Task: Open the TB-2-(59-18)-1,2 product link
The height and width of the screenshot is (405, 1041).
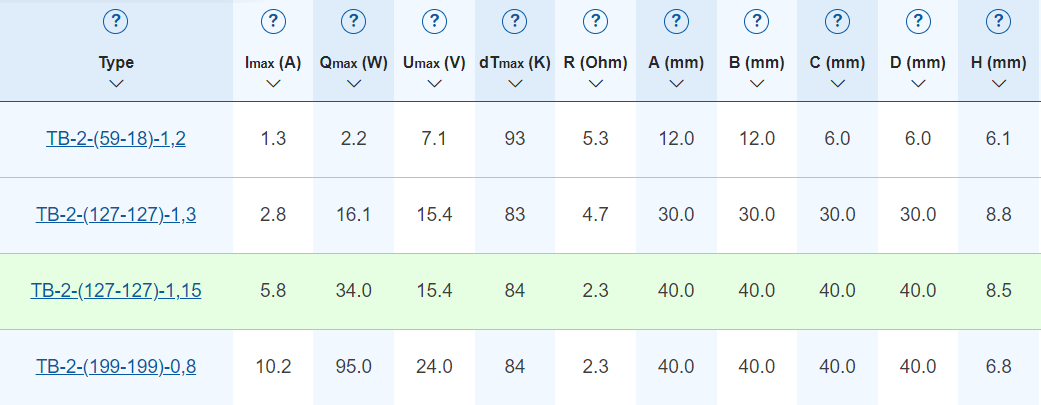Action: (116, 139)
